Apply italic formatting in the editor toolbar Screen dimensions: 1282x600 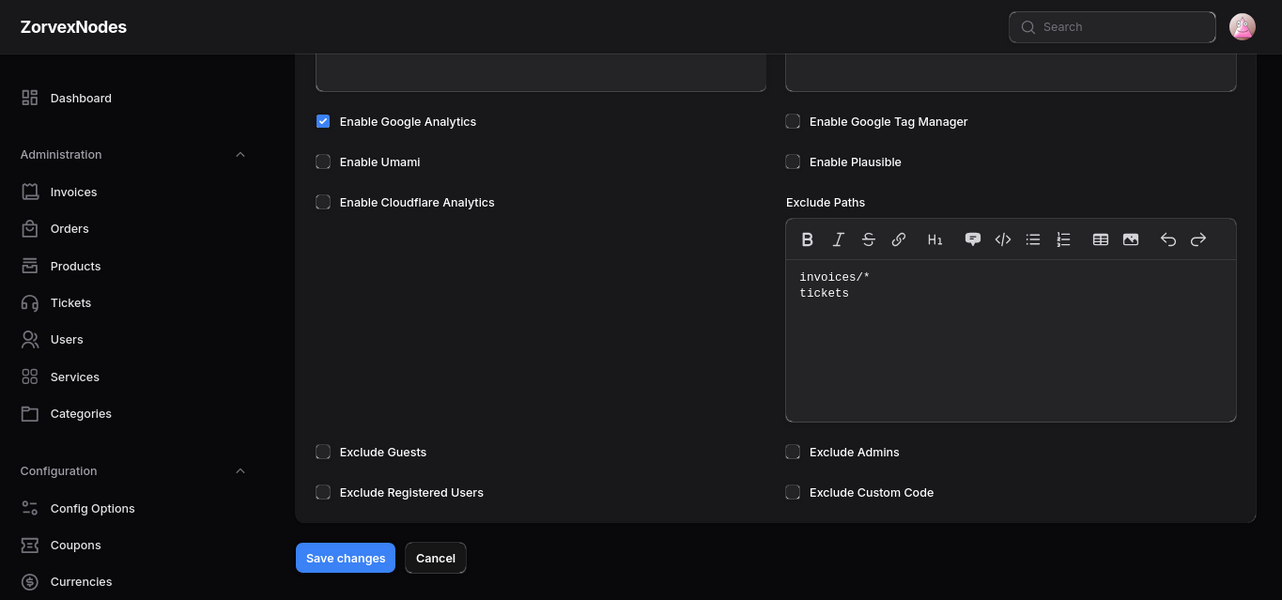pos(838,239)
